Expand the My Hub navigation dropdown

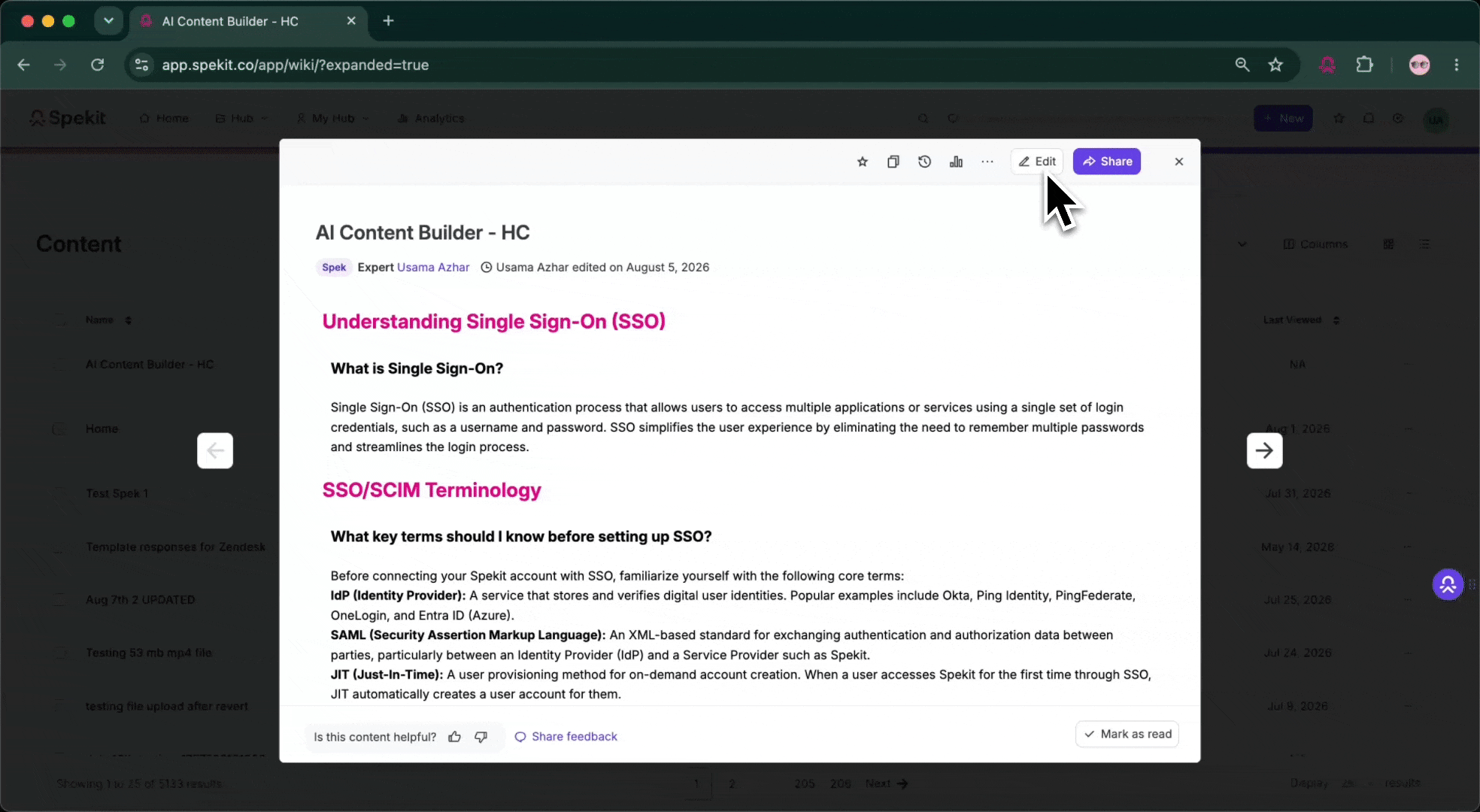(x=333, y=118)
